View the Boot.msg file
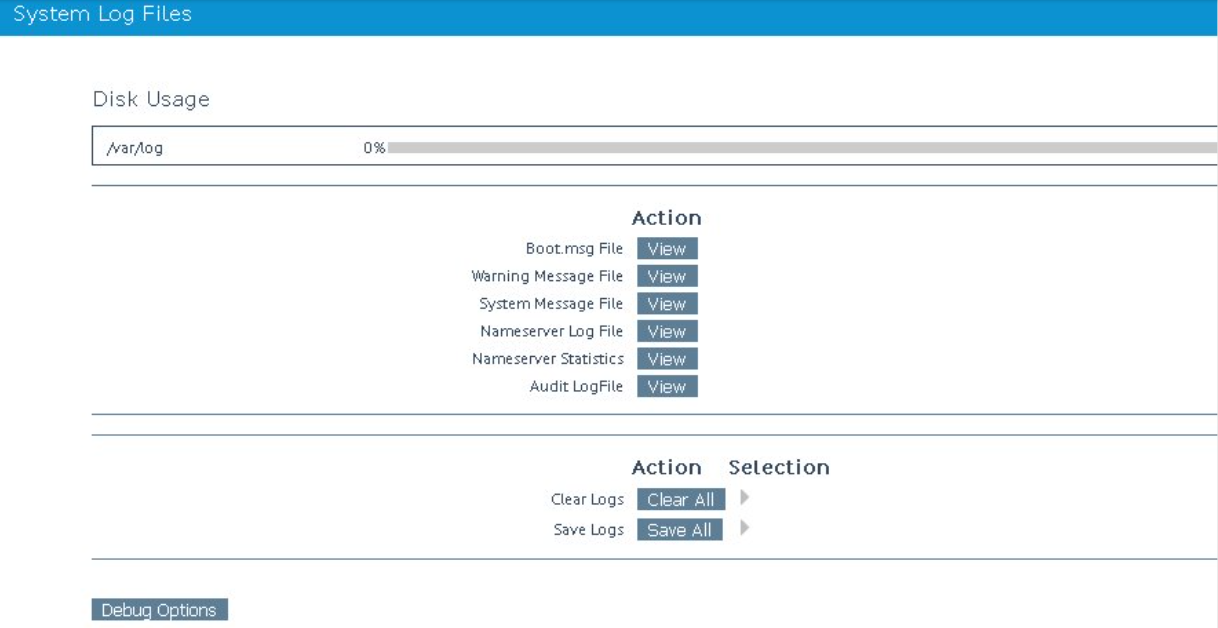Viewport: 1218px width, 628px height. (x=668, y=248)
